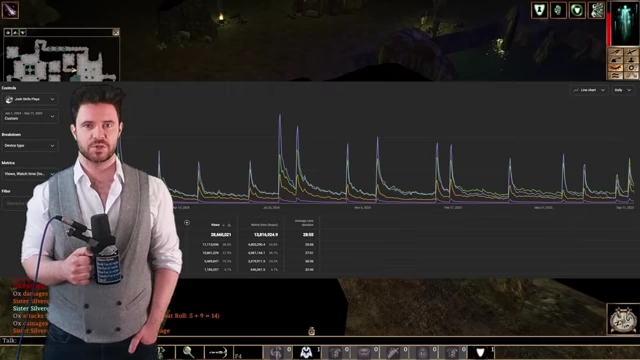
Task: Click the bottom-right action mode button
Action: tap(631, 76)
